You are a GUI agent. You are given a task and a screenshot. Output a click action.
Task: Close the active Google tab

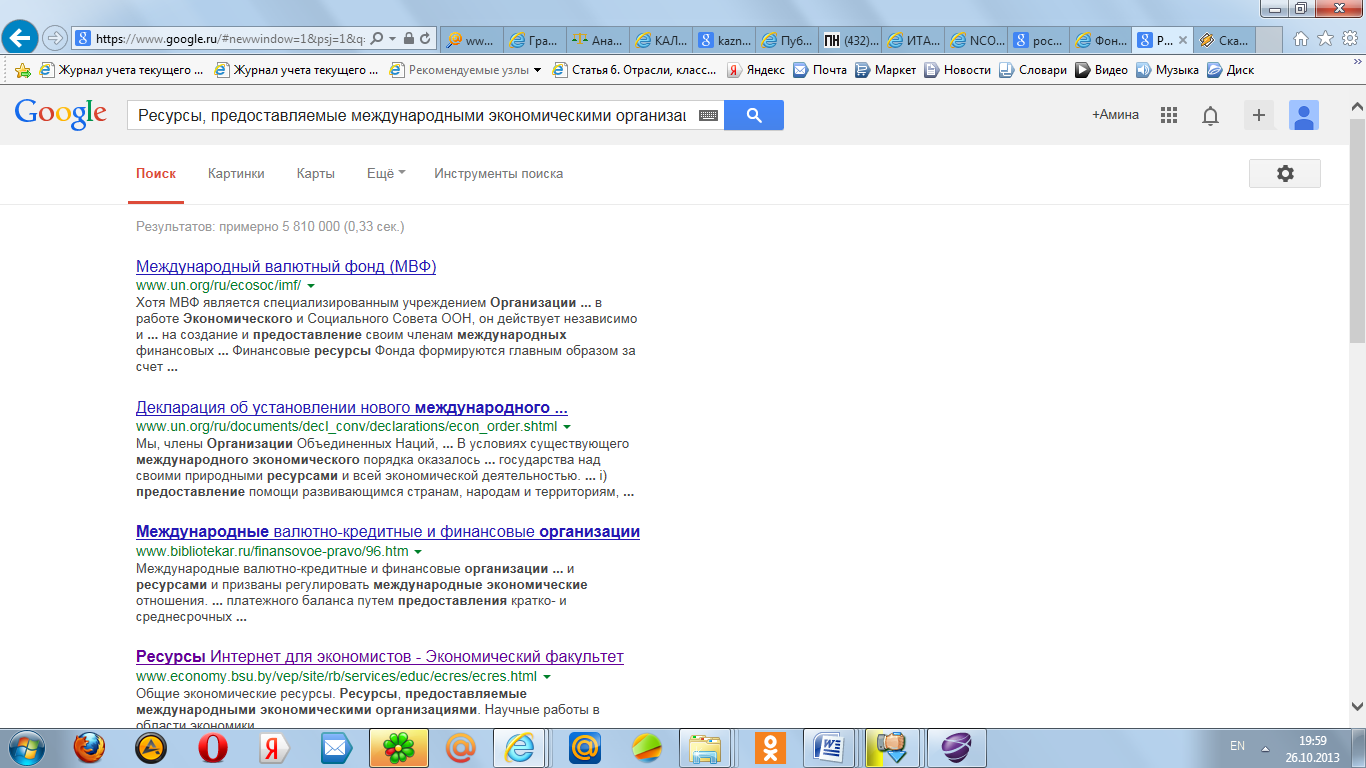pyautogui.click(x=1183, y=40)
